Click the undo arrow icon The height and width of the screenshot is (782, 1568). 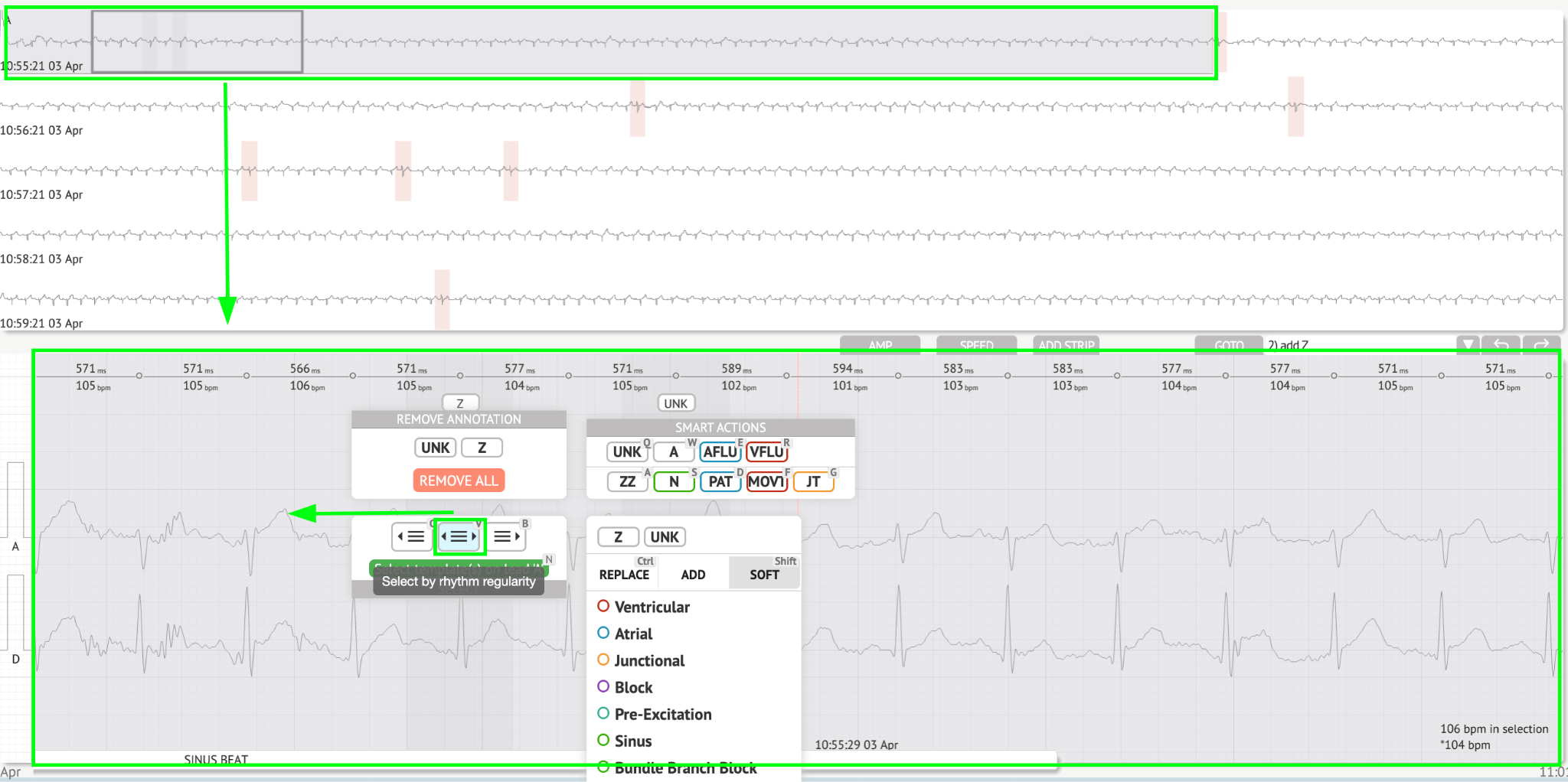1501,345
